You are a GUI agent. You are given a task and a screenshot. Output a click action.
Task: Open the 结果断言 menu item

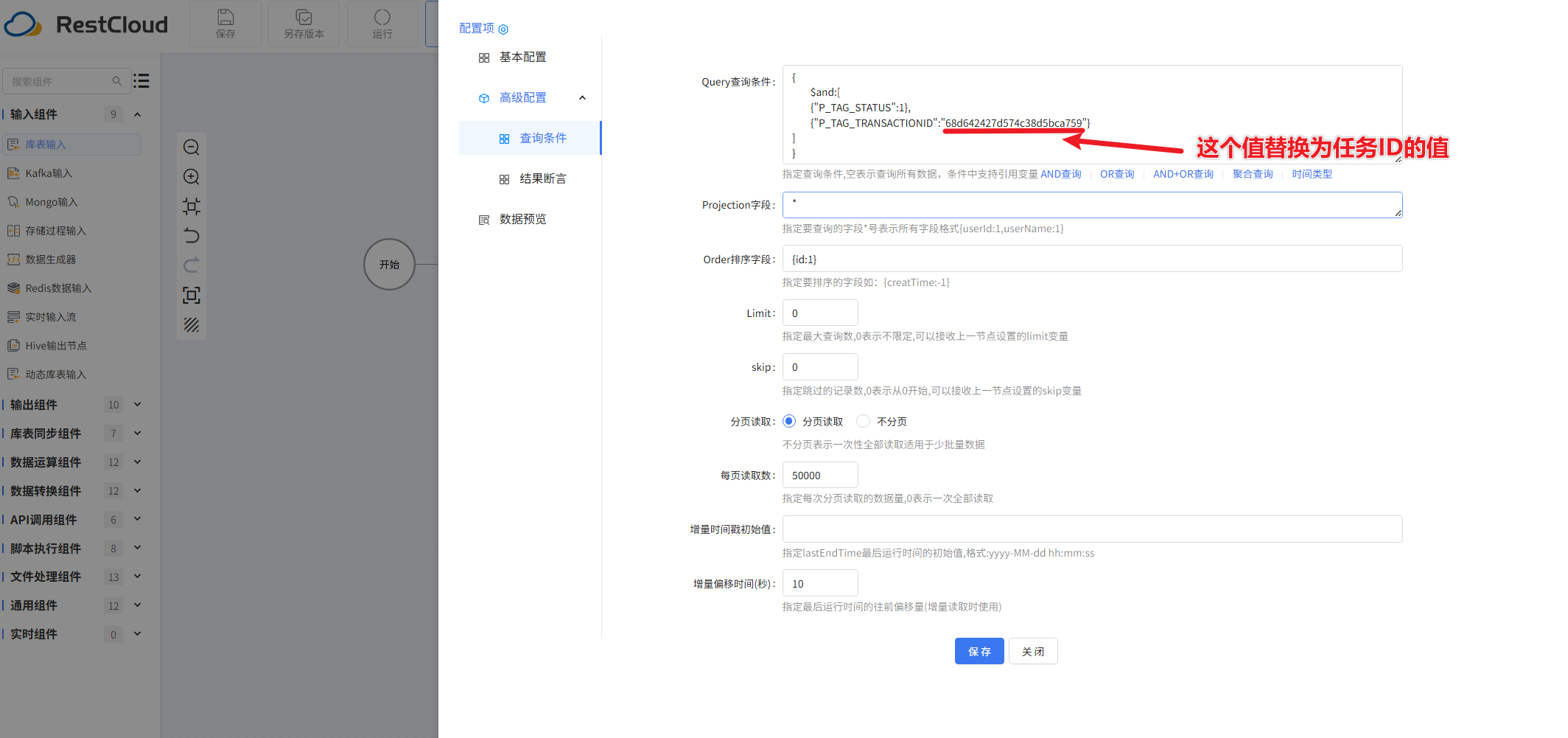pyautogui.click(x=542, y=179)
